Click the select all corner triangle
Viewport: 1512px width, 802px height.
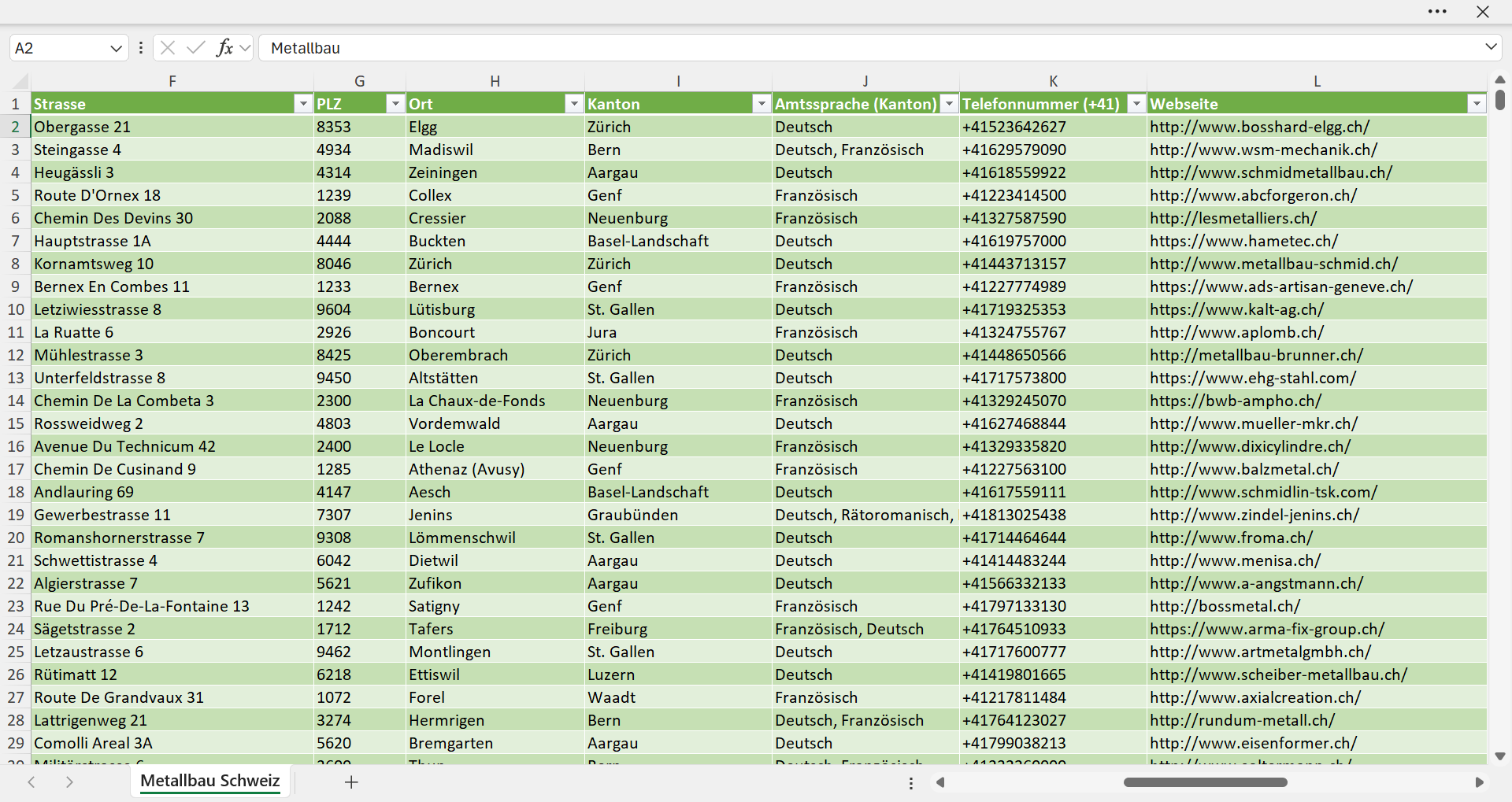20,81
